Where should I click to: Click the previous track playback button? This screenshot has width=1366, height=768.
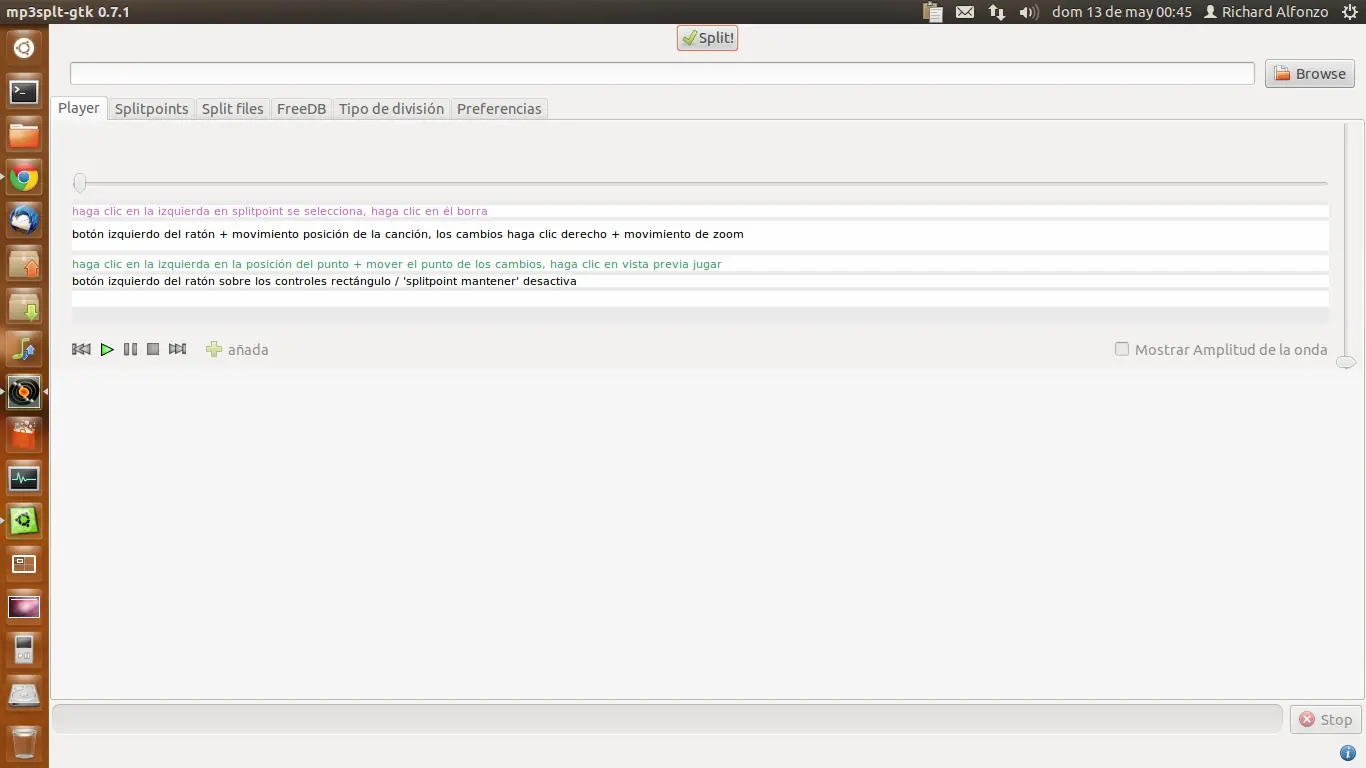pos(82,349)
